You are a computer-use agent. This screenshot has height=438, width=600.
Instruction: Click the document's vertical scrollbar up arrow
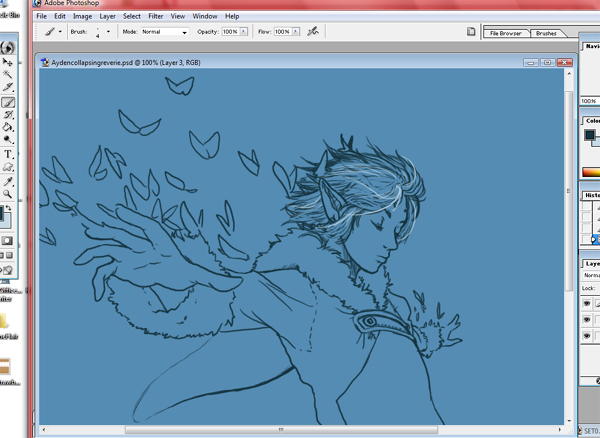pyautogui.click(x=569, y=73)
